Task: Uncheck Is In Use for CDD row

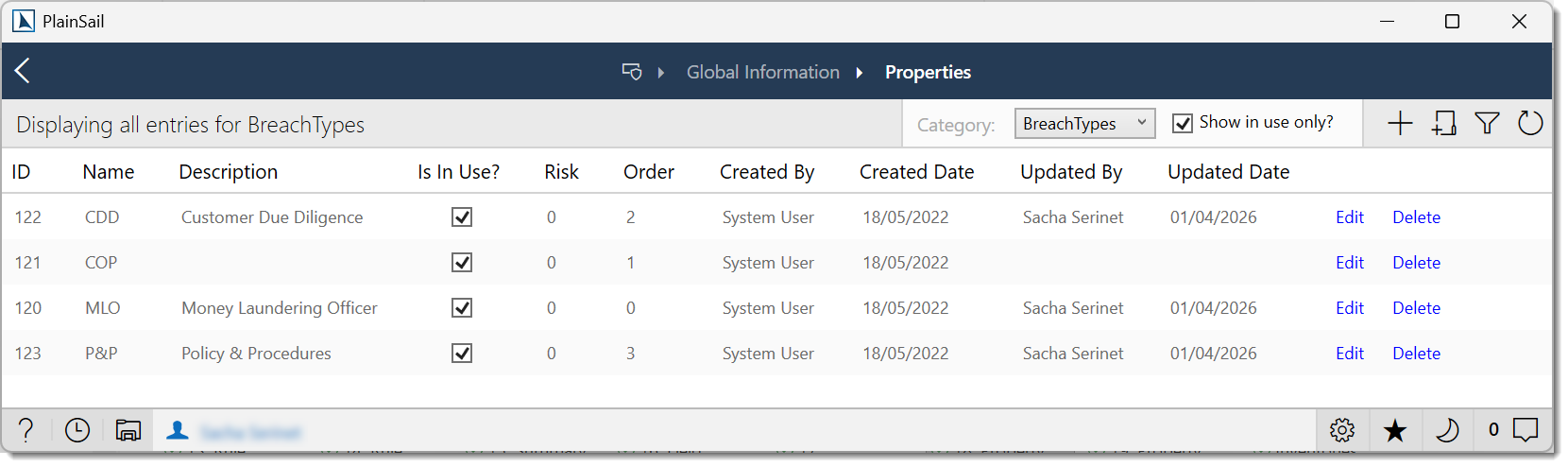Action: tap(462, 217)
